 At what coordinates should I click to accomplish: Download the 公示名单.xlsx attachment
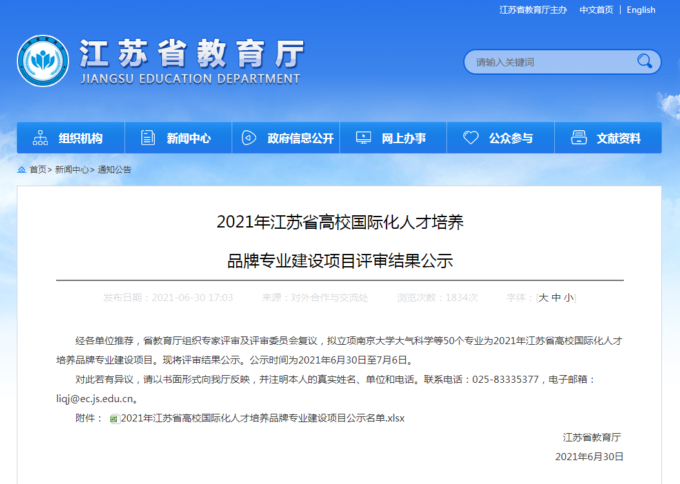coord(261,418)
